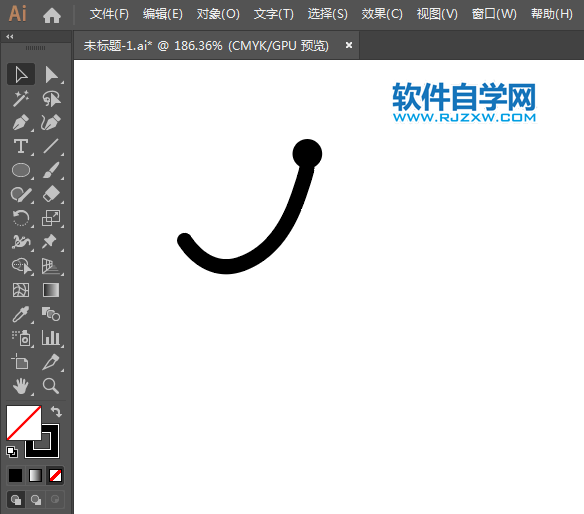Image resolution: width=584 pixels, height=514 pixels.
Task: Close the 未标题-1.ai document tab
Action: tap(349, 45)
